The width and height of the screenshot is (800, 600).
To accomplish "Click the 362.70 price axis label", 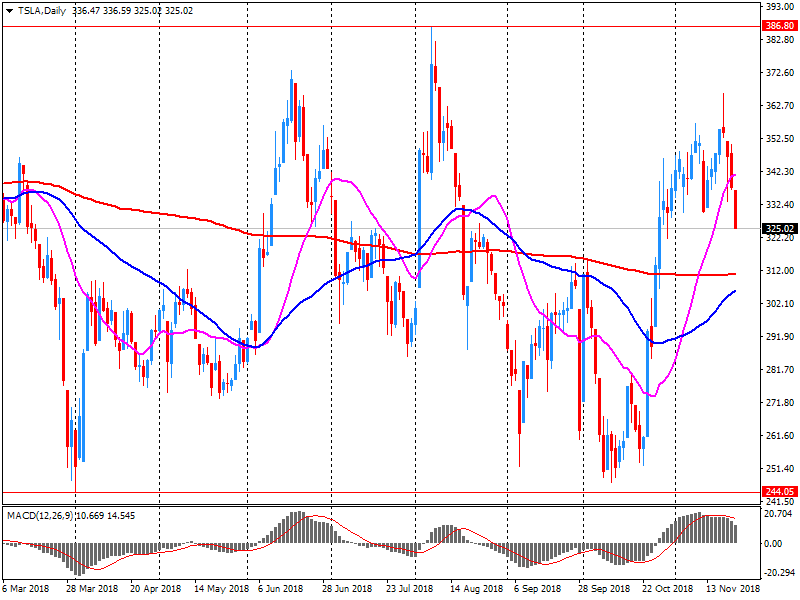I will [780, 105].
